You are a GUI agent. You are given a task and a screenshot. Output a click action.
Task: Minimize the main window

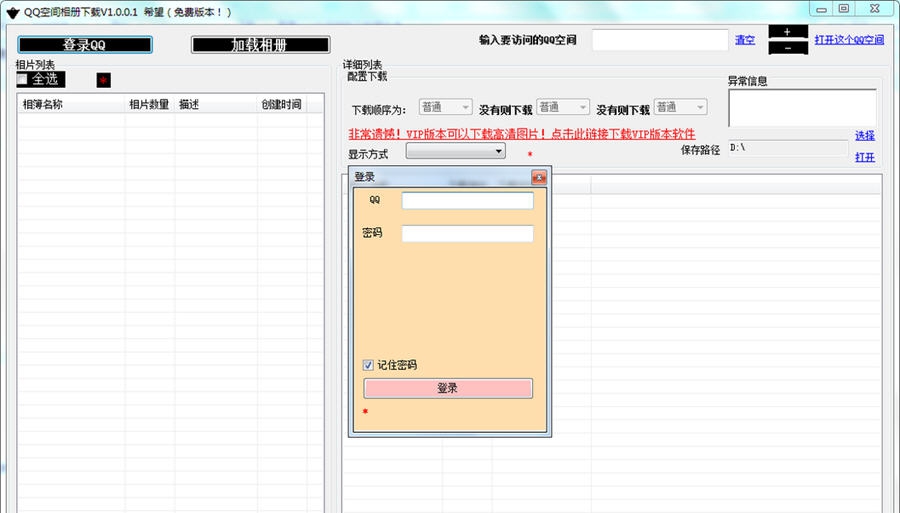821,9
